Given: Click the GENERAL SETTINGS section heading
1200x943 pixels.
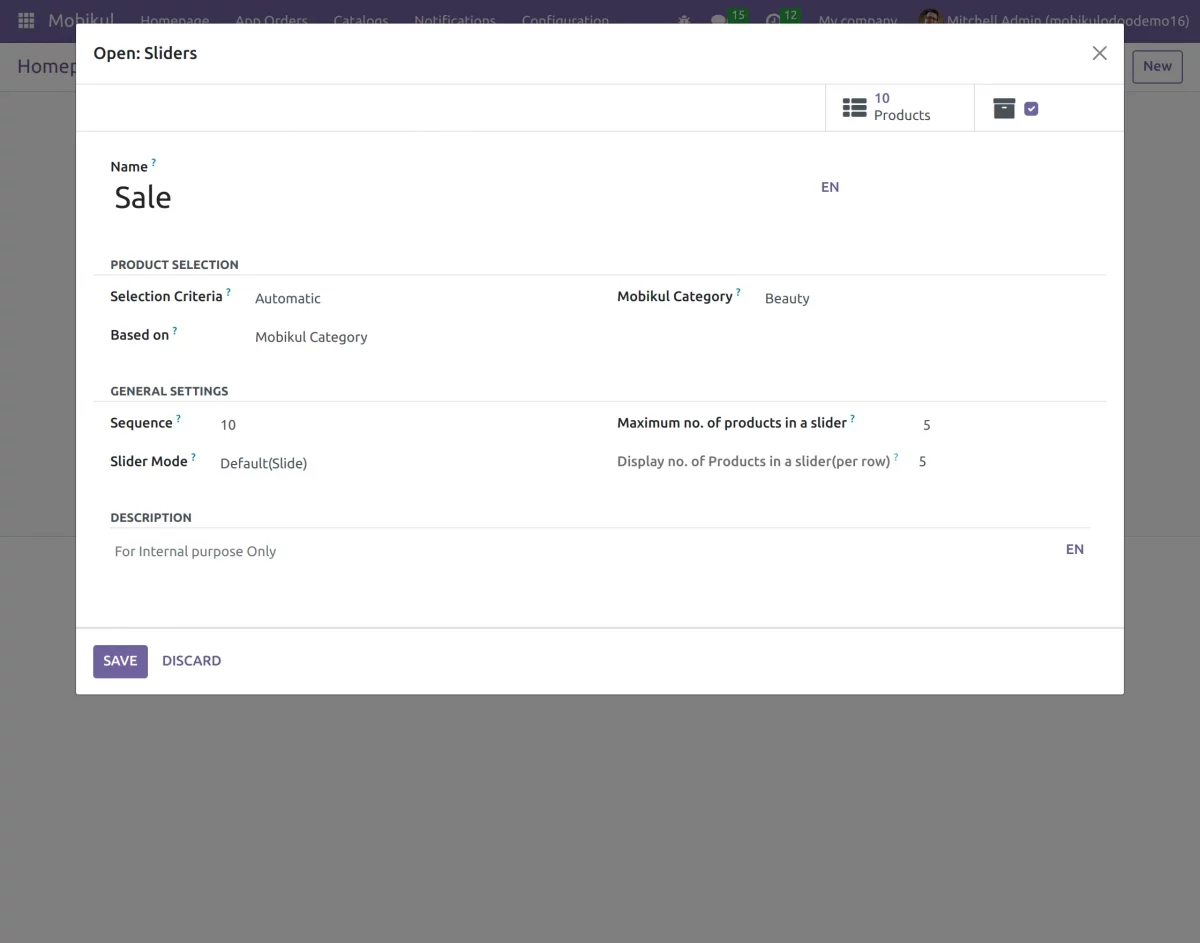Looking at the screenshot, I should point(169,391).
